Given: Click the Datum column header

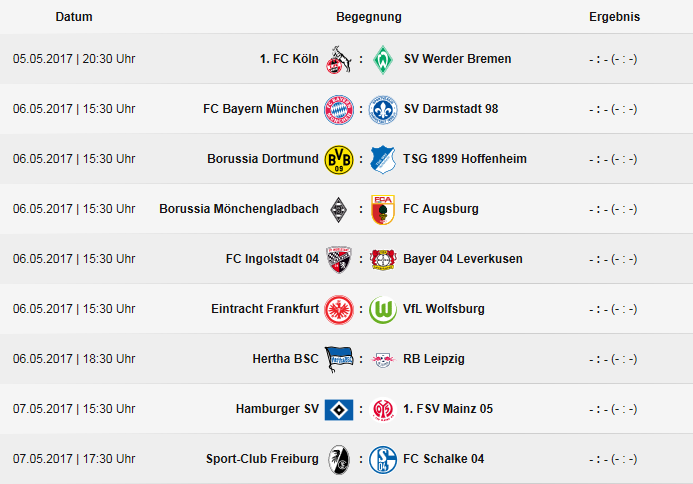Looking at the screenshot, I should (x=74, y=17).
